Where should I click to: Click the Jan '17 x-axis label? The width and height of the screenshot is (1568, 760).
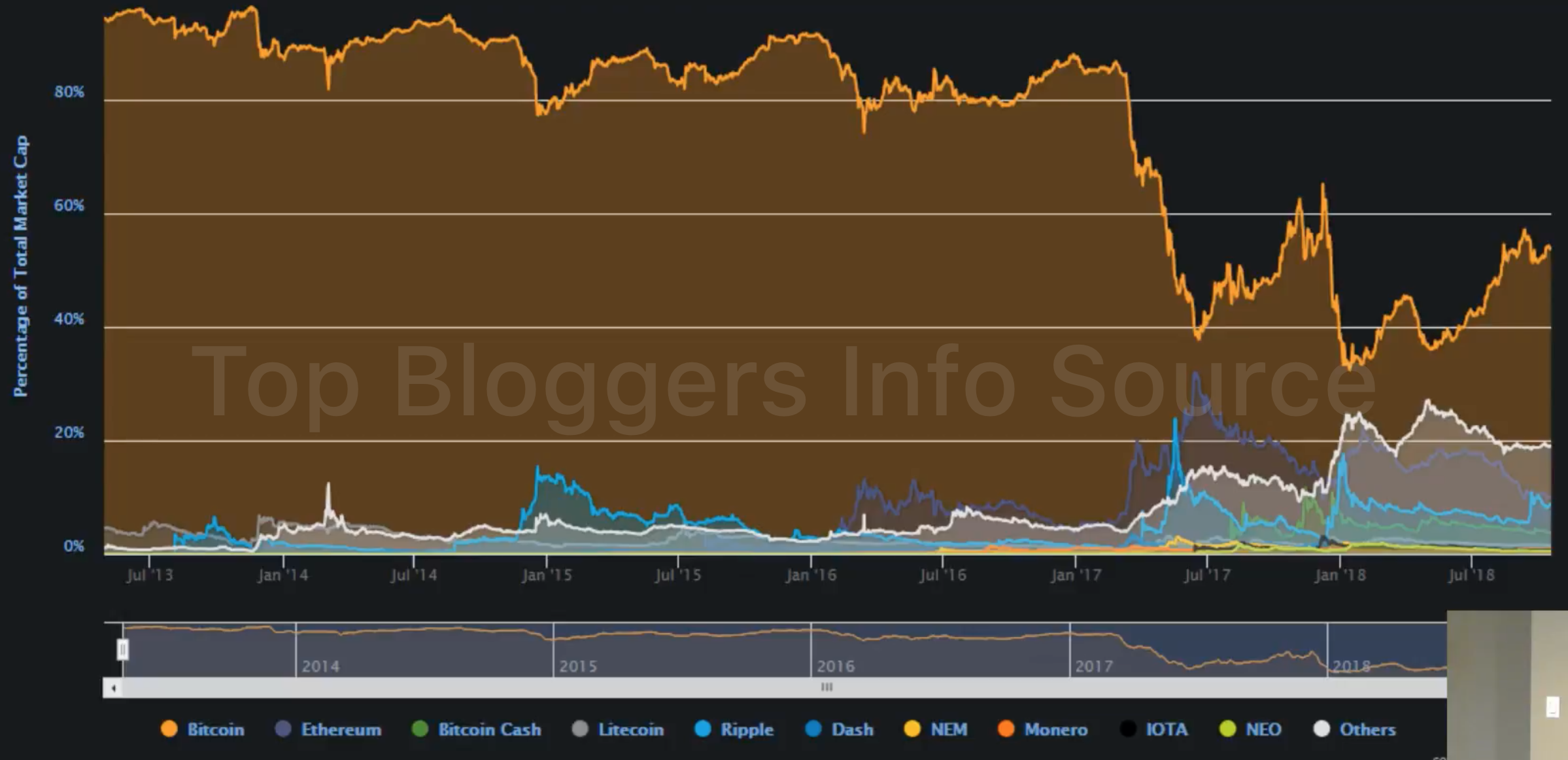[x=1076, y=575]
